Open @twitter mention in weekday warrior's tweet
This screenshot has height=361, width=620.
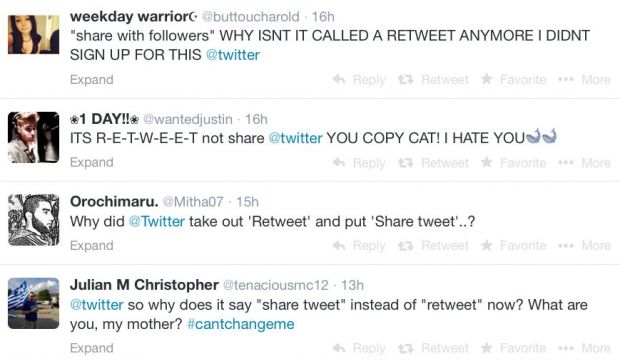[x=233, y=55]
